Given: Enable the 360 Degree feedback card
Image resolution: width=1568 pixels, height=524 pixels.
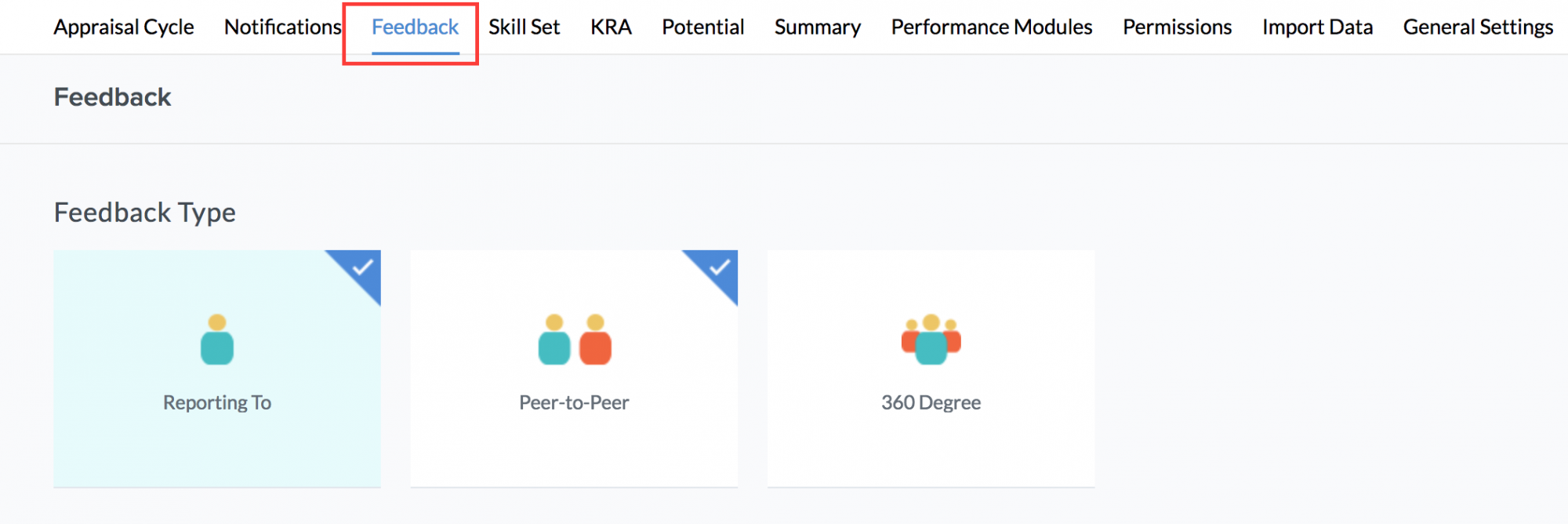Looking at the screenshot, I should tap(931, 369).
